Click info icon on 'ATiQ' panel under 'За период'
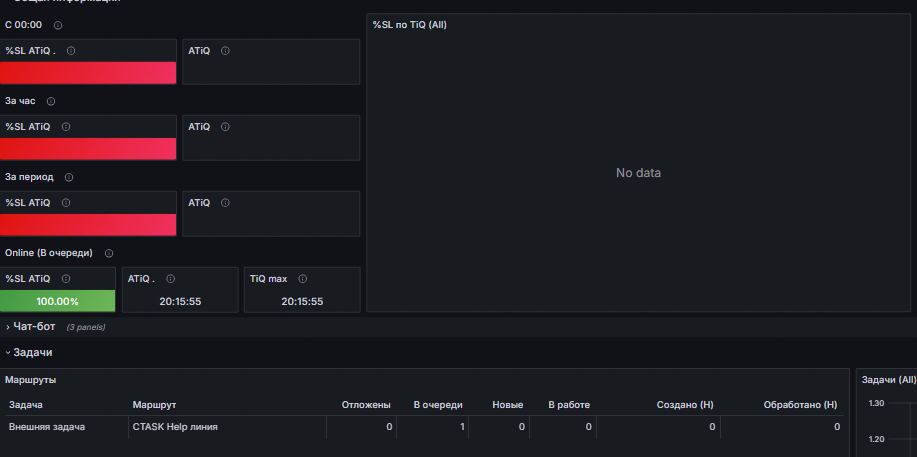 pyautogui.click(x=225, y=203)
